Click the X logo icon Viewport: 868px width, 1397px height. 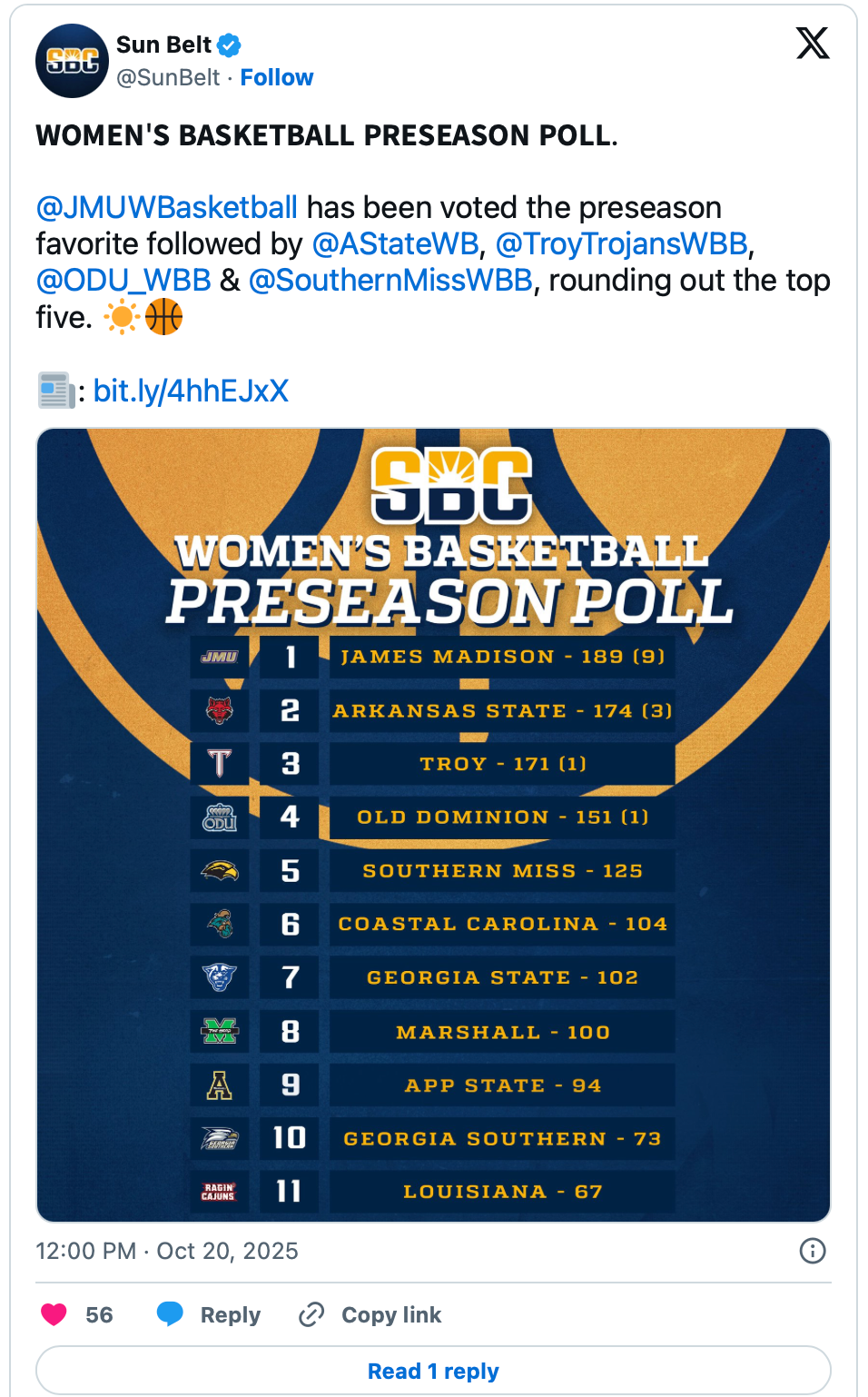[x=812, y=43]
